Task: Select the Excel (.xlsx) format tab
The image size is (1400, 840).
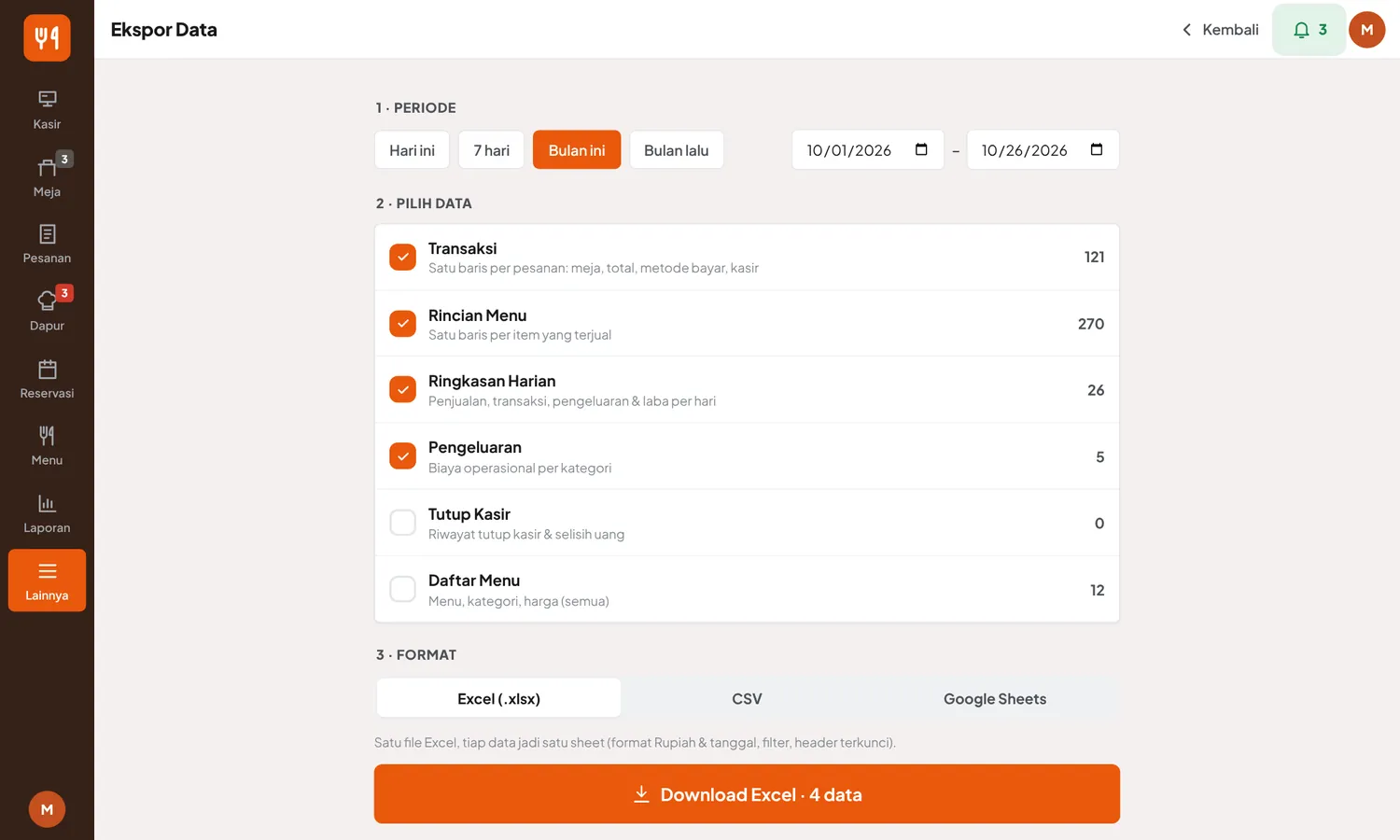Action: coord(498,698)
